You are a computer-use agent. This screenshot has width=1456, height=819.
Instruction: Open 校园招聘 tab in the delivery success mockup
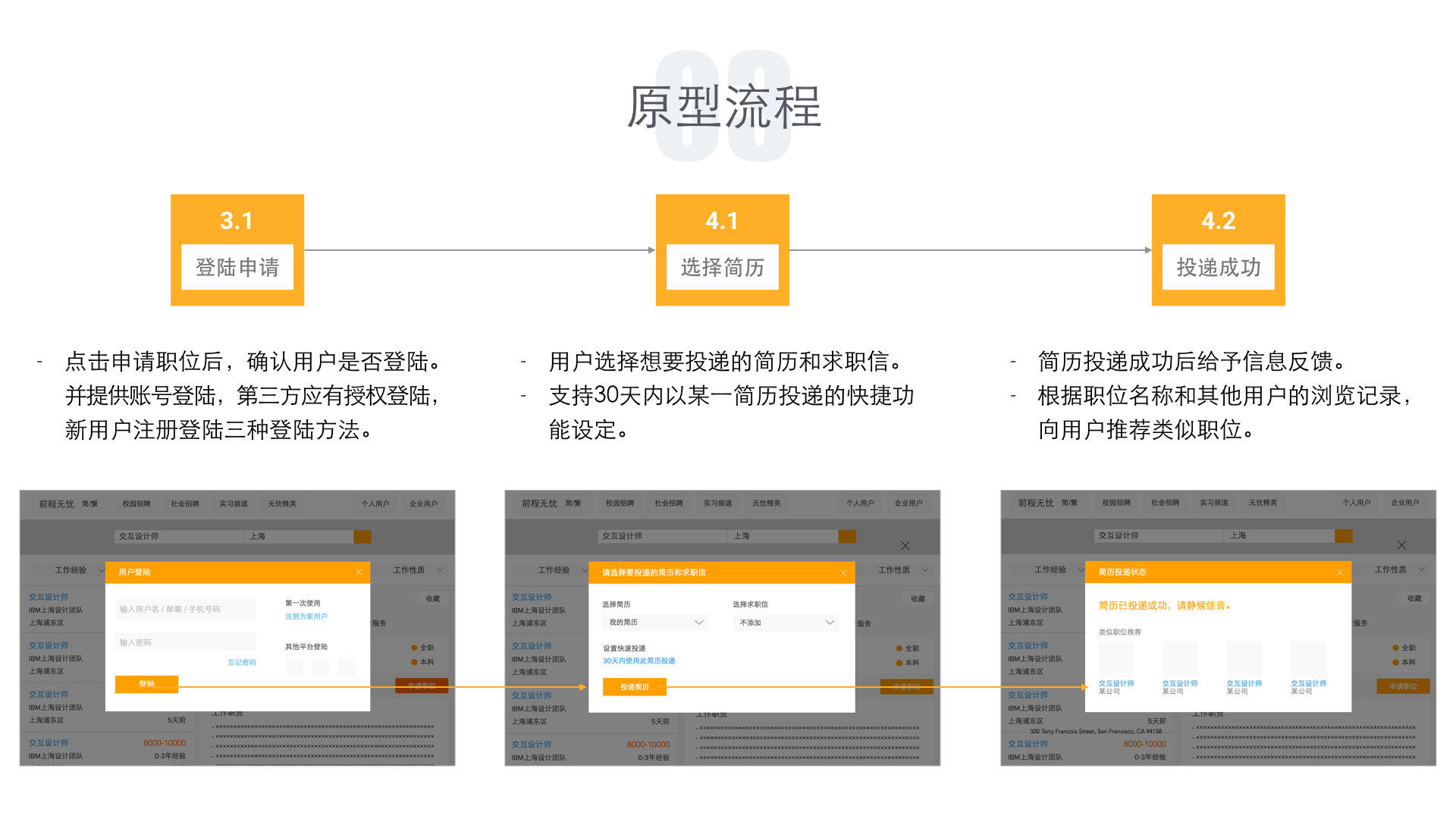[1116, 503]
